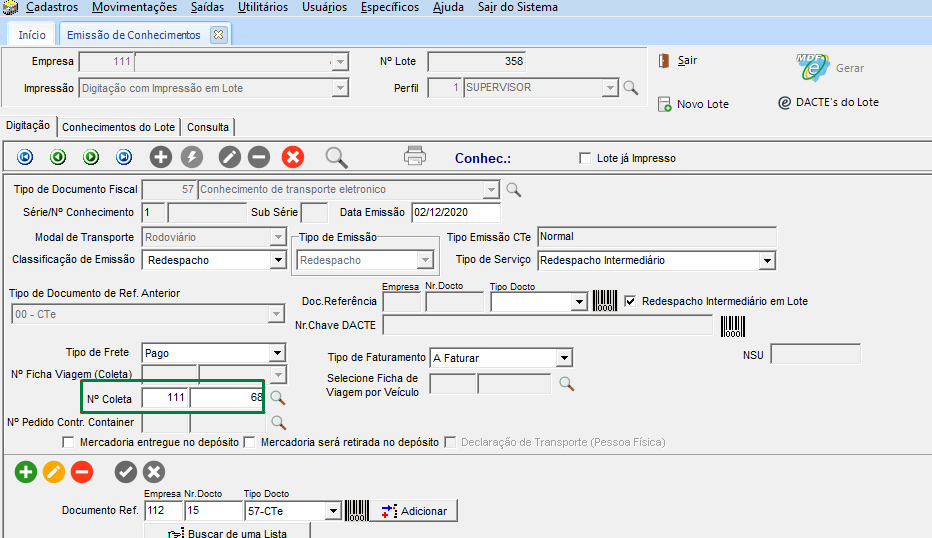The width and height of the screenshot is (932, 538).
Task: Open Tipo de Serviço dropdown
Action: tap(767, 261)
